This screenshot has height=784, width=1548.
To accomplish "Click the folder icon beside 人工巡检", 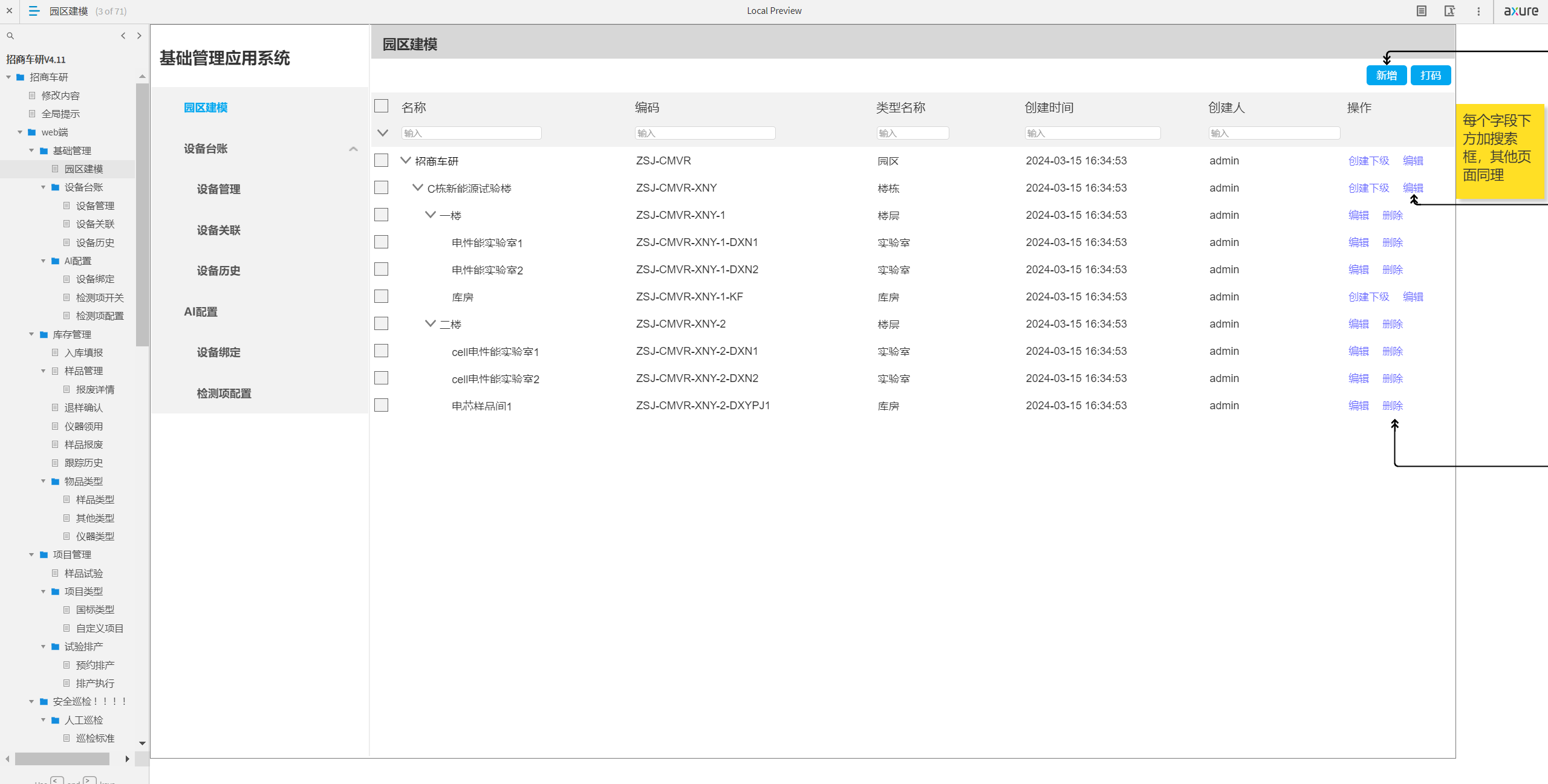I will [55, 720].
